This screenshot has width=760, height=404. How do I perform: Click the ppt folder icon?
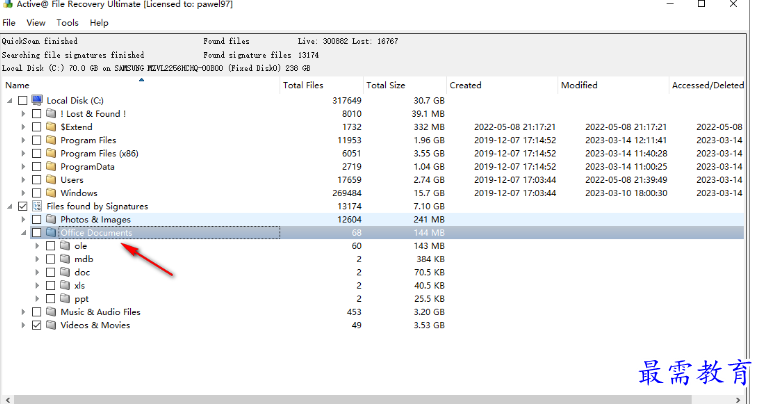pyautogui.click(x=65, y=298)
